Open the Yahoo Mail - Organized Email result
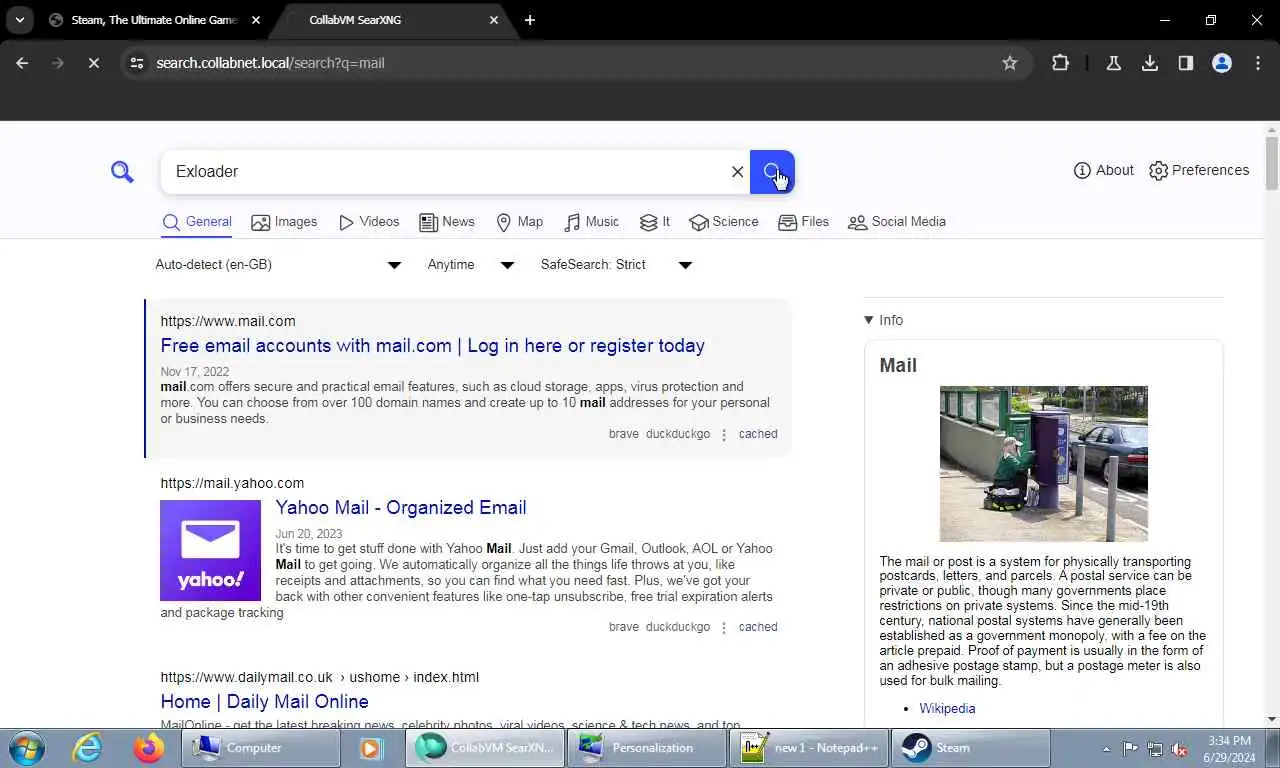Screen dimensions: 1280x768 pos(401,508)
